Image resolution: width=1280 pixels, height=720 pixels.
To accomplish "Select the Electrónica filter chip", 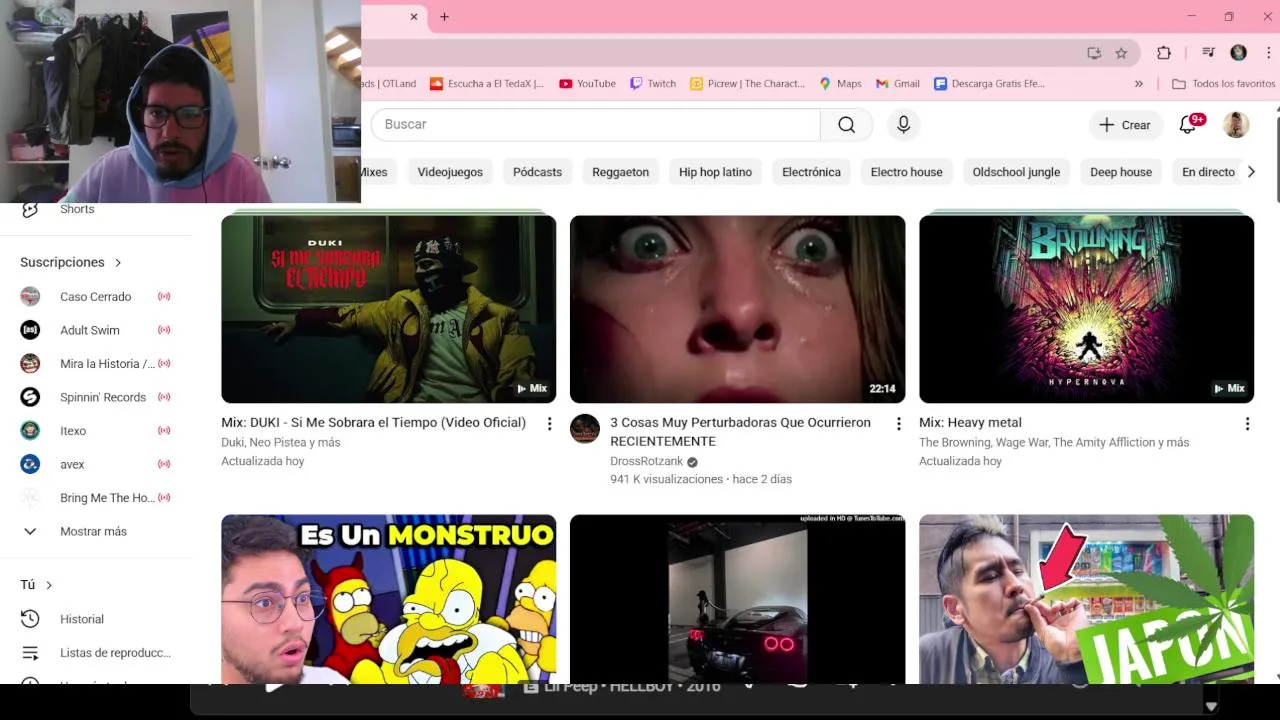I will 811,172.
